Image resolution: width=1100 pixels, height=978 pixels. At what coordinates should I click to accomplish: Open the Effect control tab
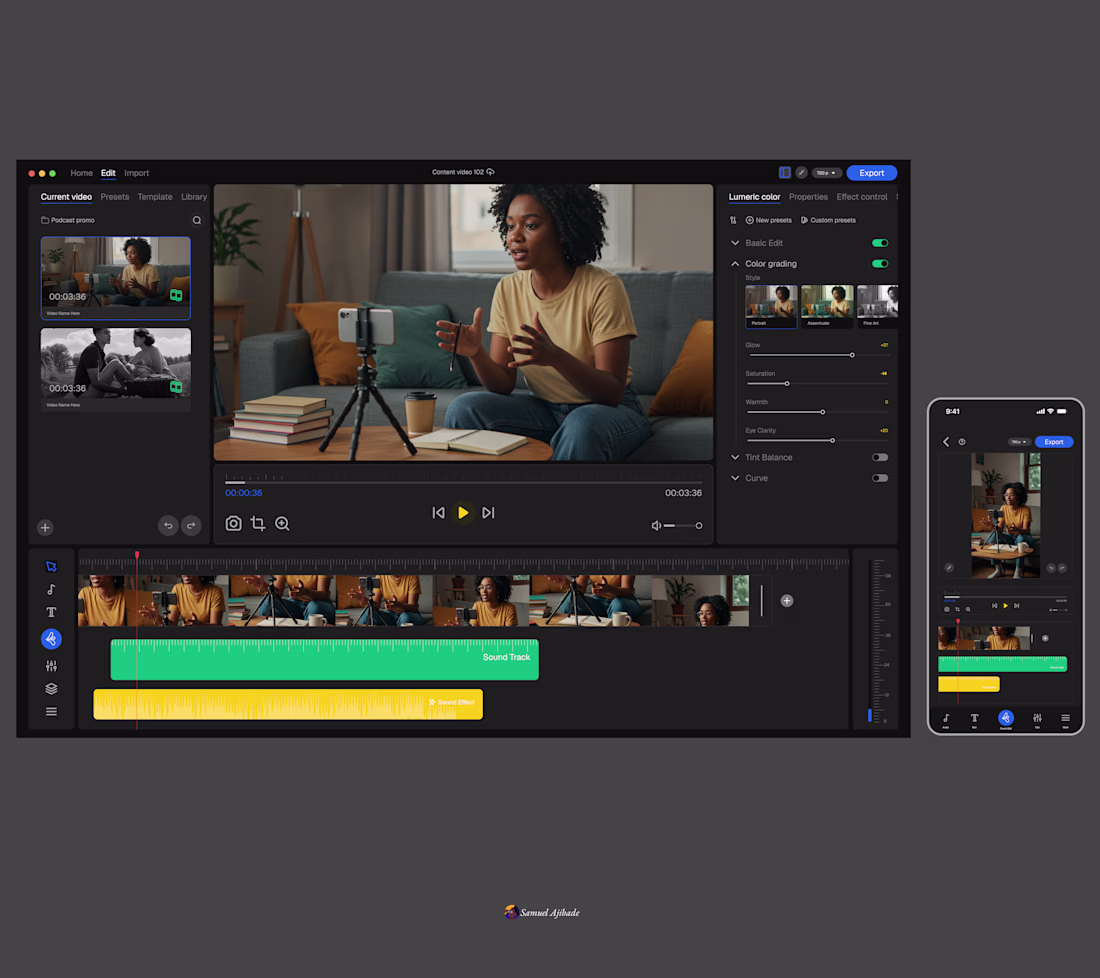861,197
